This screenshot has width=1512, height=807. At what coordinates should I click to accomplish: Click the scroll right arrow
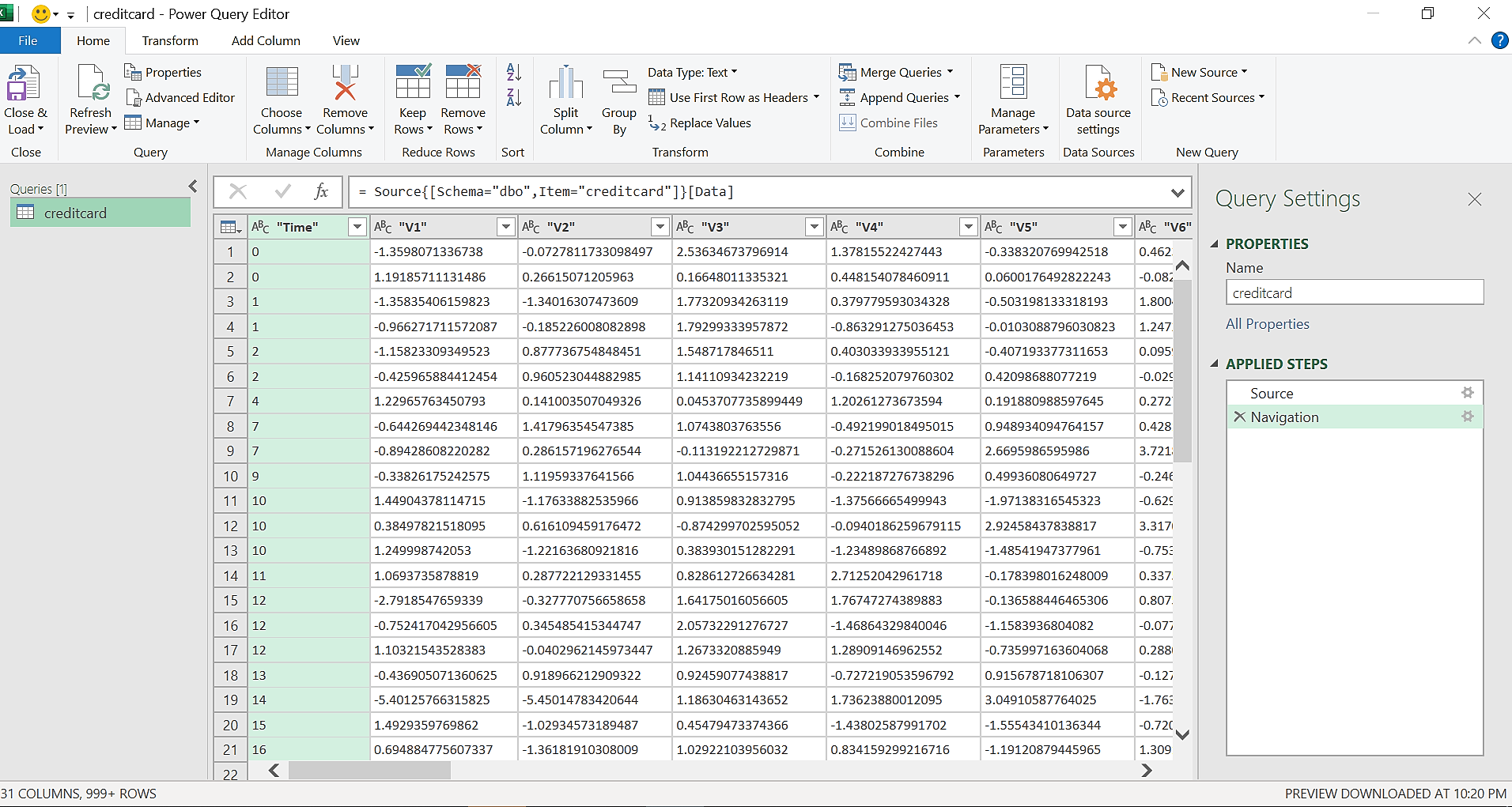click(1147, 770)
